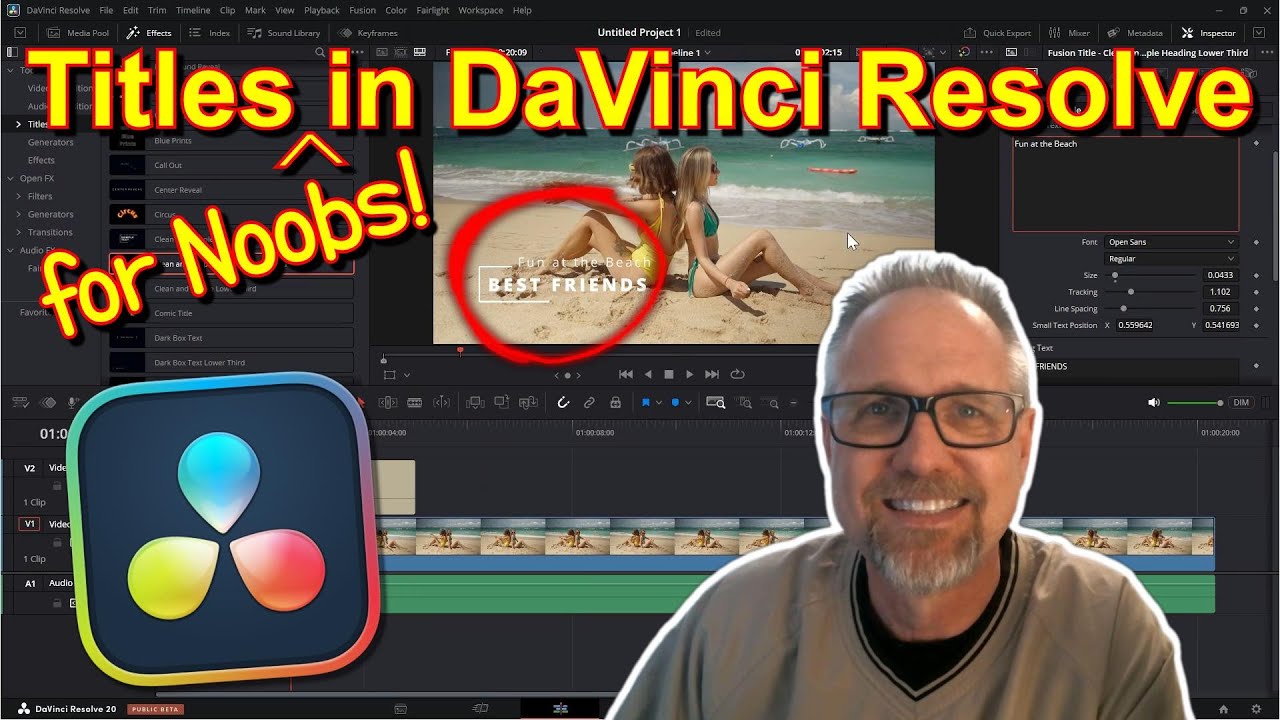This screenshot has height=720, width=1280.
Task: Expand the Transitions subcategory
Action: click(x=18, y=232)
